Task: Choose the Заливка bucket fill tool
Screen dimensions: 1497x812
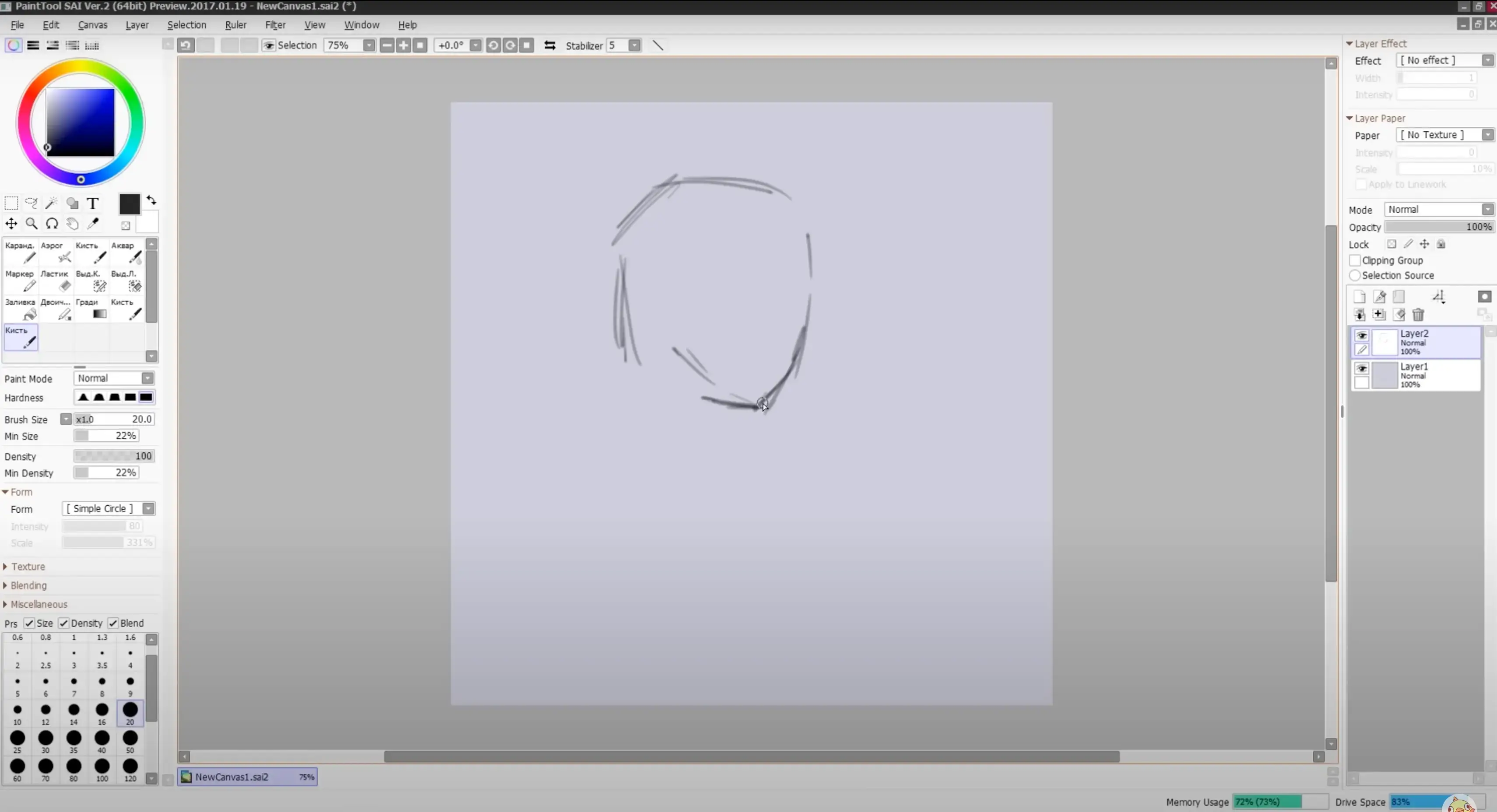Action: pos(21,308)
